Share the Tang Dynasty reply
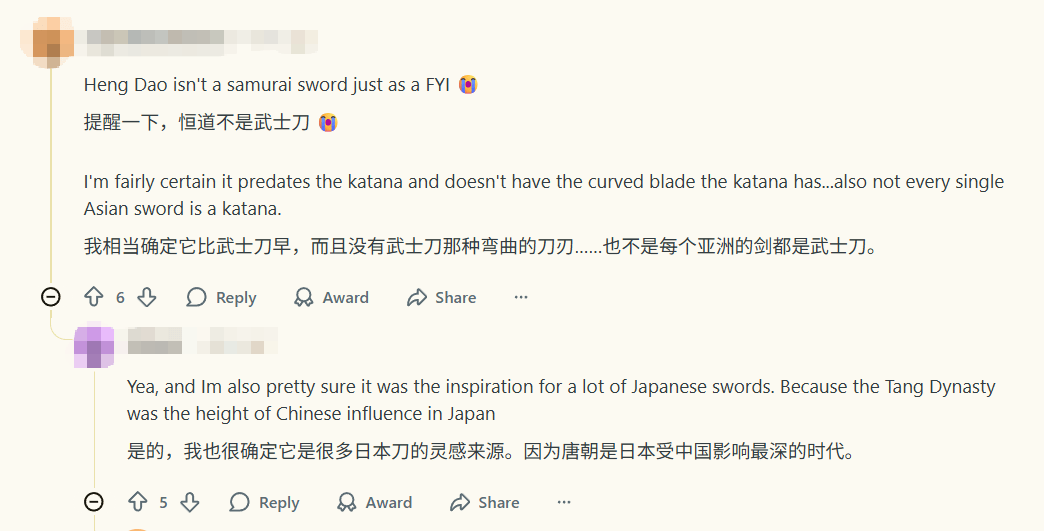Viewport: 1044px width, 531px height. (x=485, y=502)
